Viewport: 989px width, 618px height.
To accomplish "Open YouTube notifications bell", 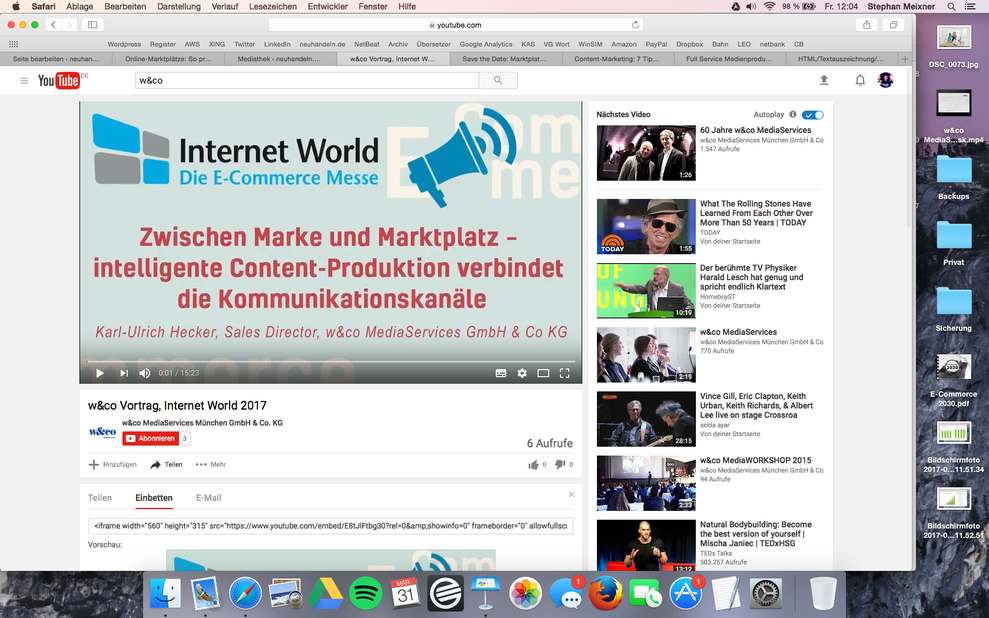I will pyautogui.click(x=860, y=80).
